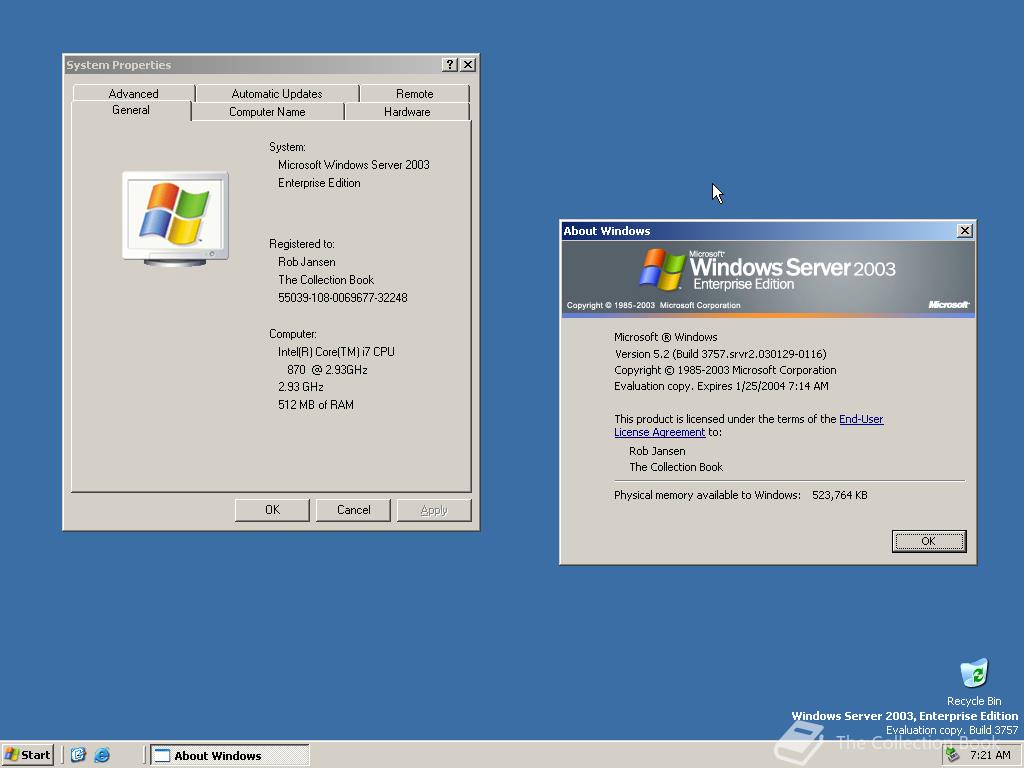Viewport: 1024px width, 768px height.
Task: Switch to the Advanced tab
Action: [x=134, y=93]
